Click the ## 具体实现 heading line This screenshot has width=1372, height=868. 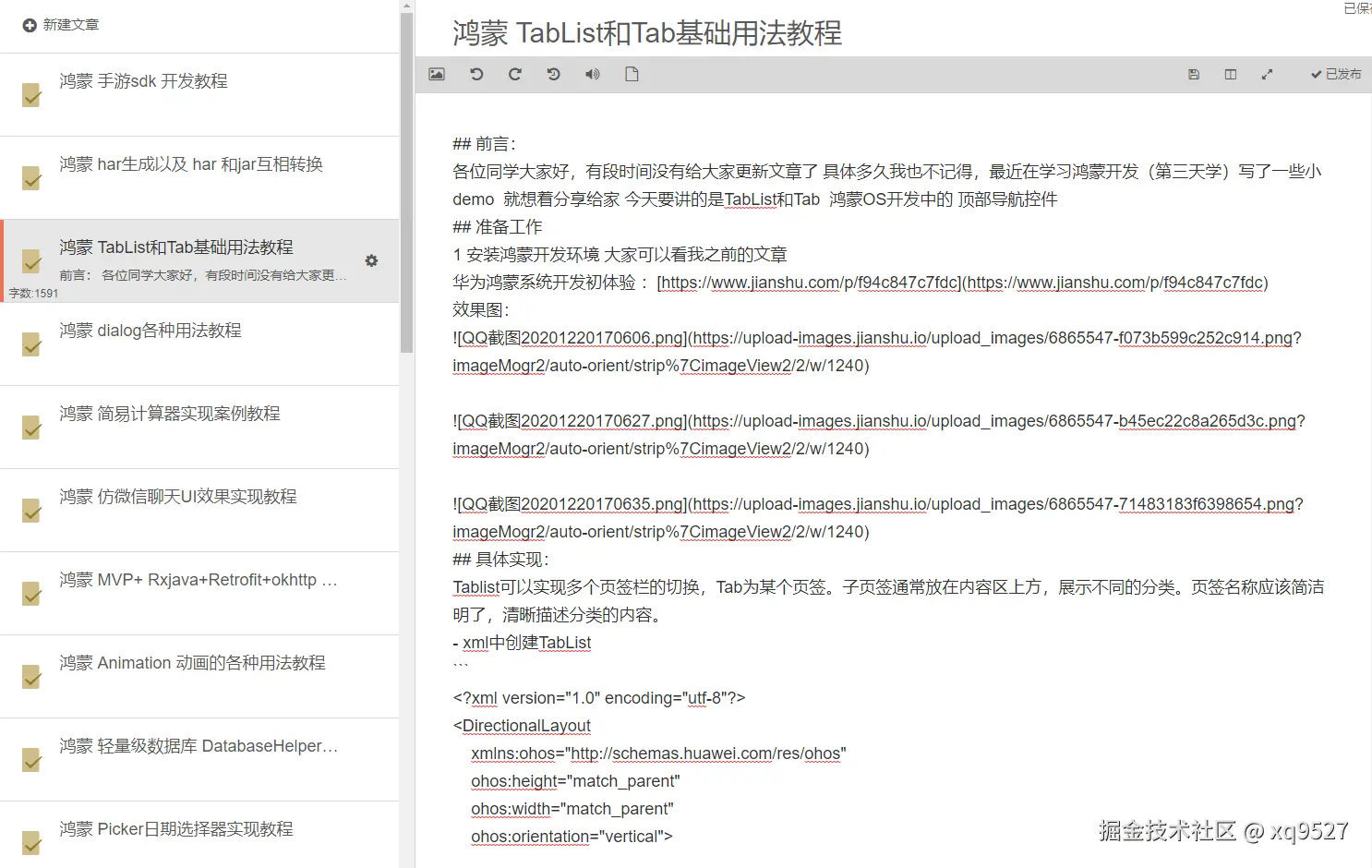coord(501,560)
